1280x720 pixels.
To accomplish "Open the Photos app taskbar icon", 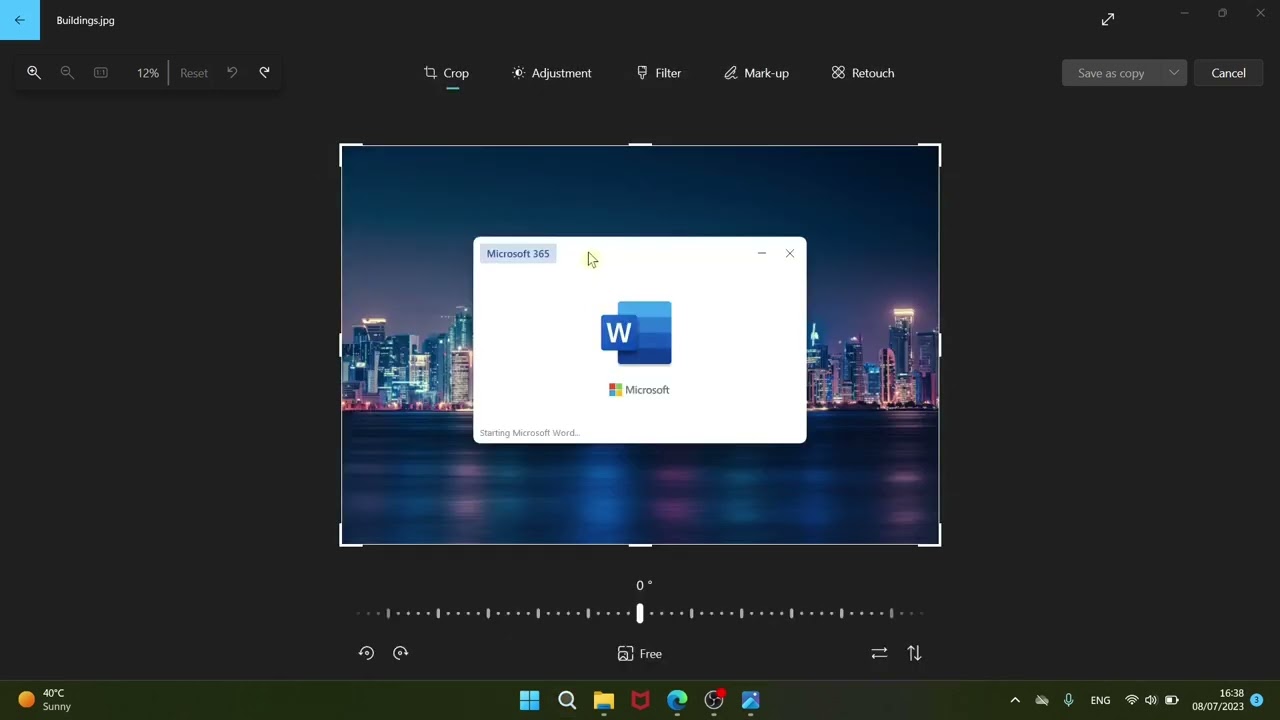I will click(751, 700).
